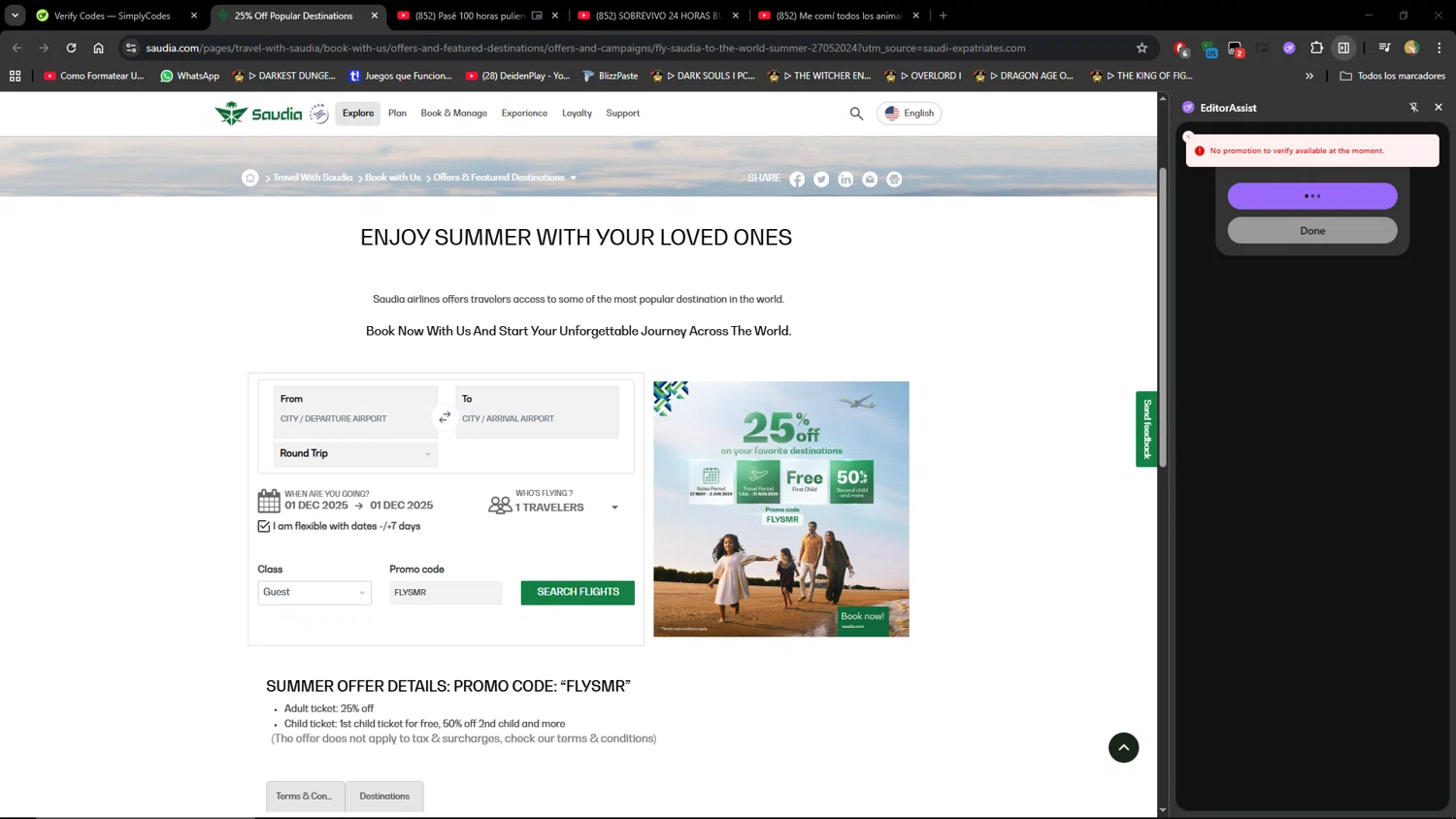Viewport: 1456px width, 819px height.
Task: Open the Chrome three-dot menu
Action: (x=1439, y=48)
